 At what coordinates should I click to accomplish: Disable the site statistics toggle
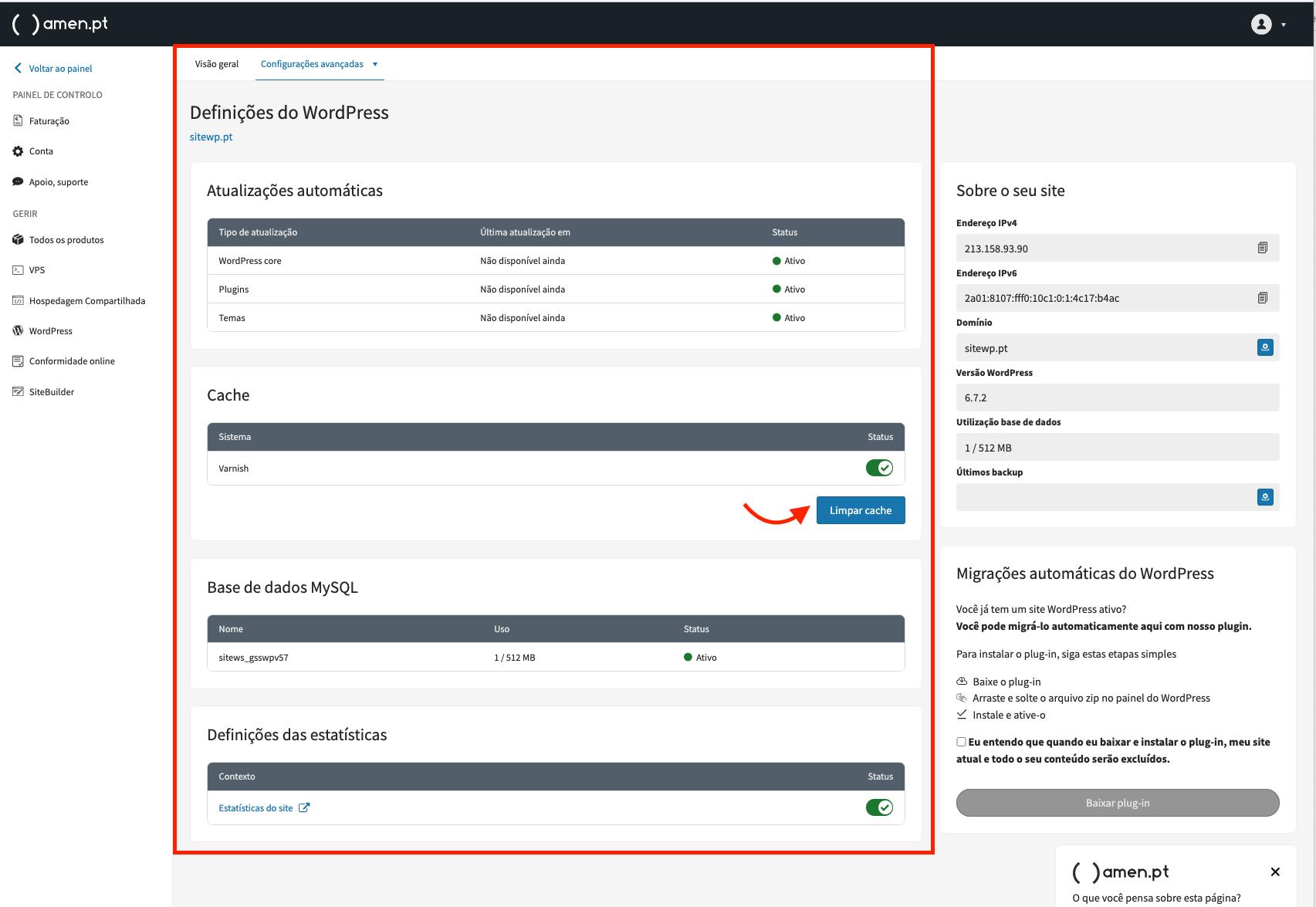pyautogui.click(x=878, y=807)
